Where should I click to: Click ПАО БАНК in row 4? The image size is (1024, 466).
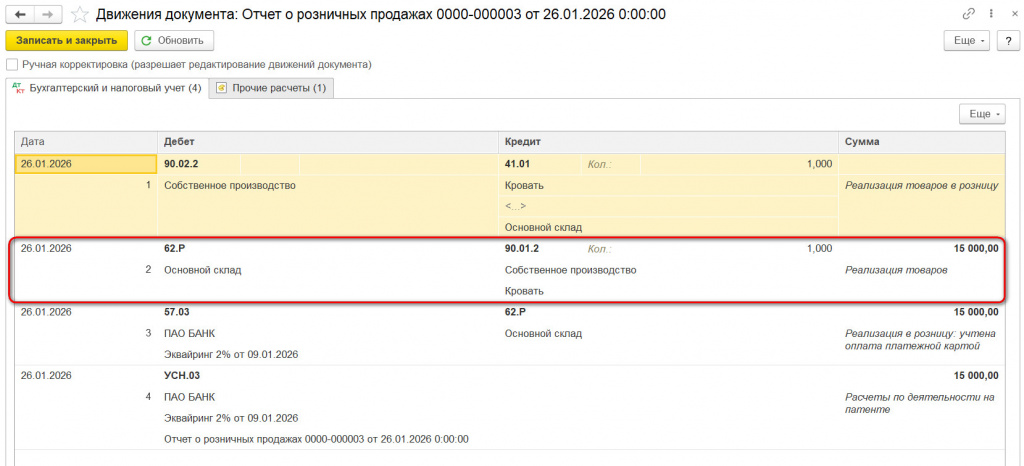pos(189,397)
